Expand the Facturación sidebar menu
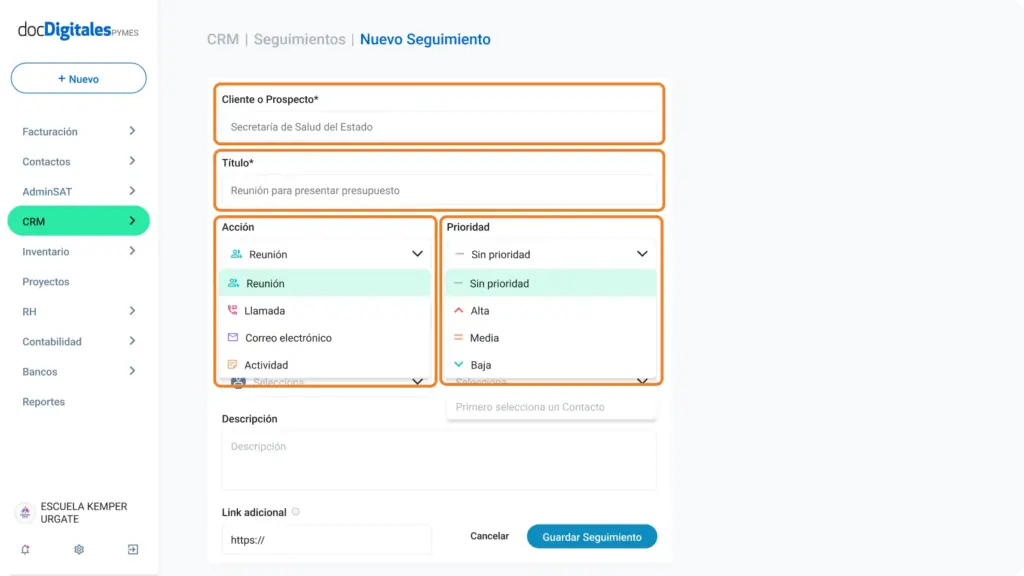Viewport: 1024px width, 576px height. [78, 131]
